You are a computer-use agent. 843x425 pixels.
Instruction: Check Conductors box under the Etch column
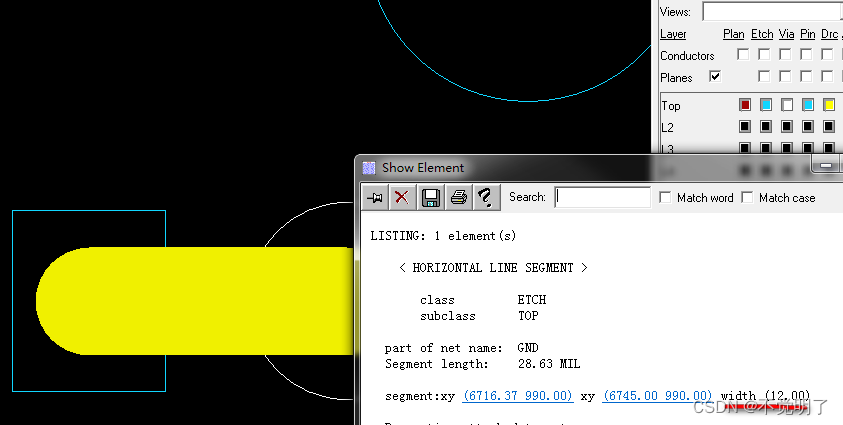coord(764,54)
